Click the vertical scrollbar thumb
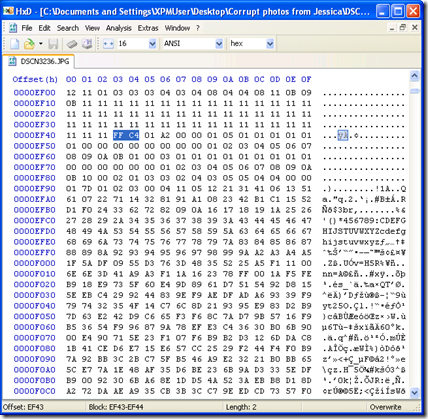This screenshot has height=419, width=428. [x=414, y=91]
